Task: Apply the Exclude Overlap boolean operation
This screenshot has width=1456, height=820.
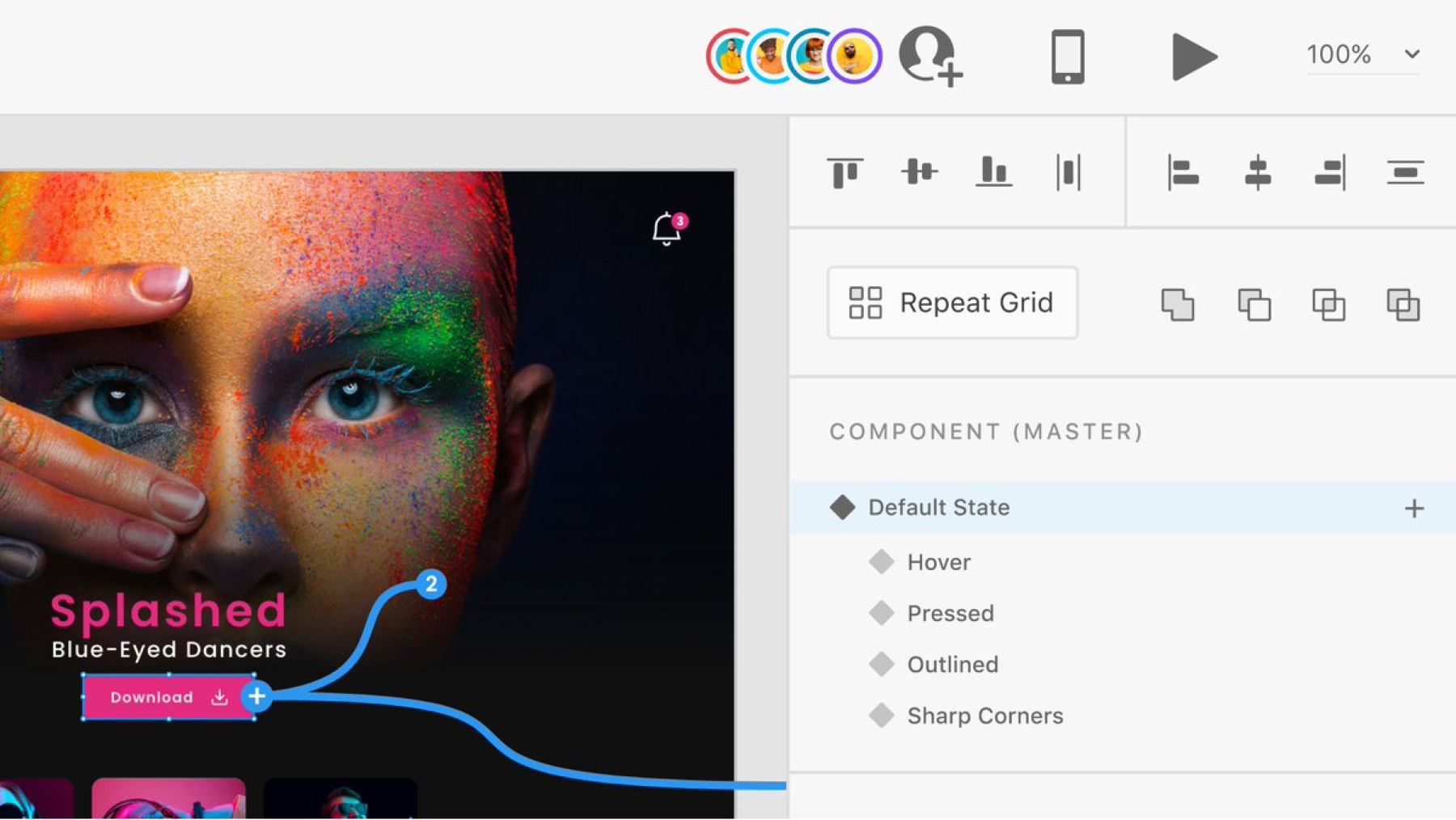Action: tap(1403, 305)
